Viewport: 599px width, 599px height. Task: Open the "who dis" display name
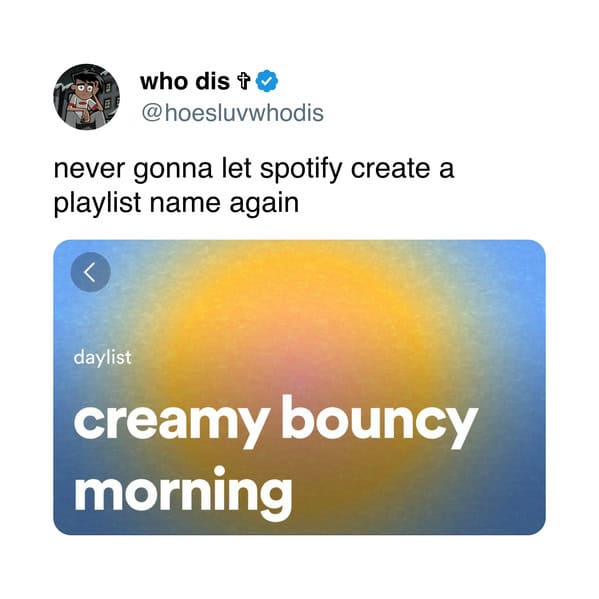185,81
